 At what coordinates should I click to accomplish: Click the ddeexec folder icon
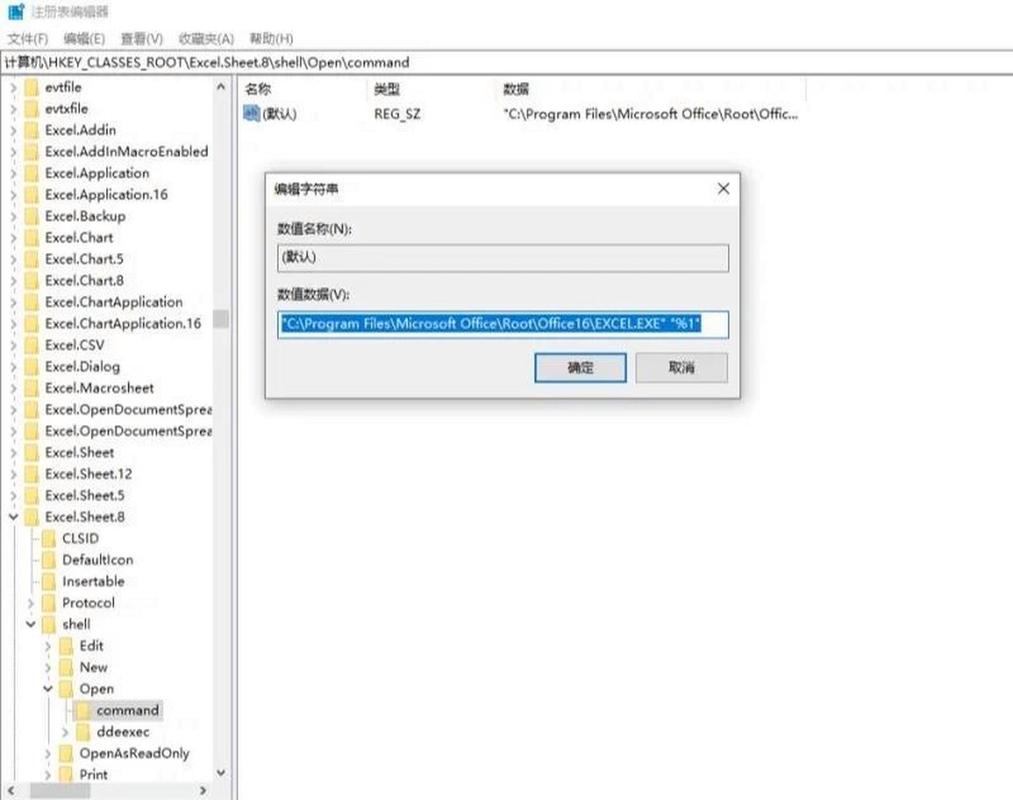(x=83, y=732)
